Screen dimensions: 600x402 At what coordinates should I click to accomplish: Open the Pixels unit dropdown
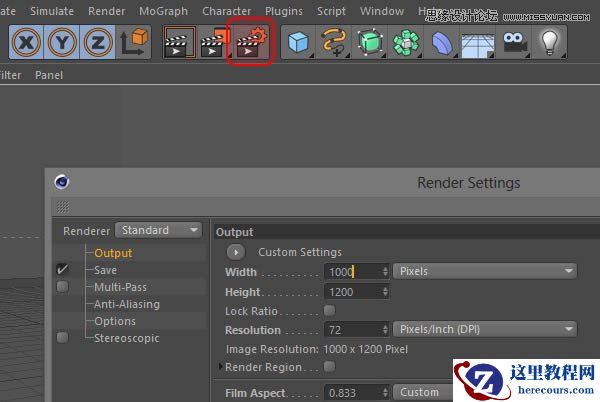(x=484, y=271)
